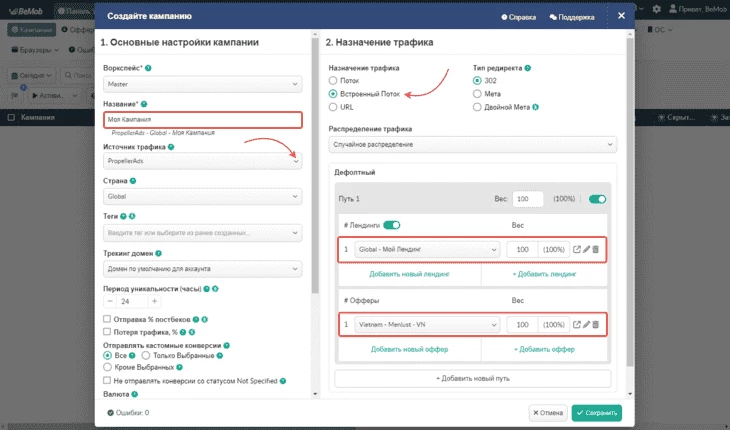The image size is (730, 430).
Task: Open the Источник трафика PropellerAds dropdown
Action: [x=203, y=161]
